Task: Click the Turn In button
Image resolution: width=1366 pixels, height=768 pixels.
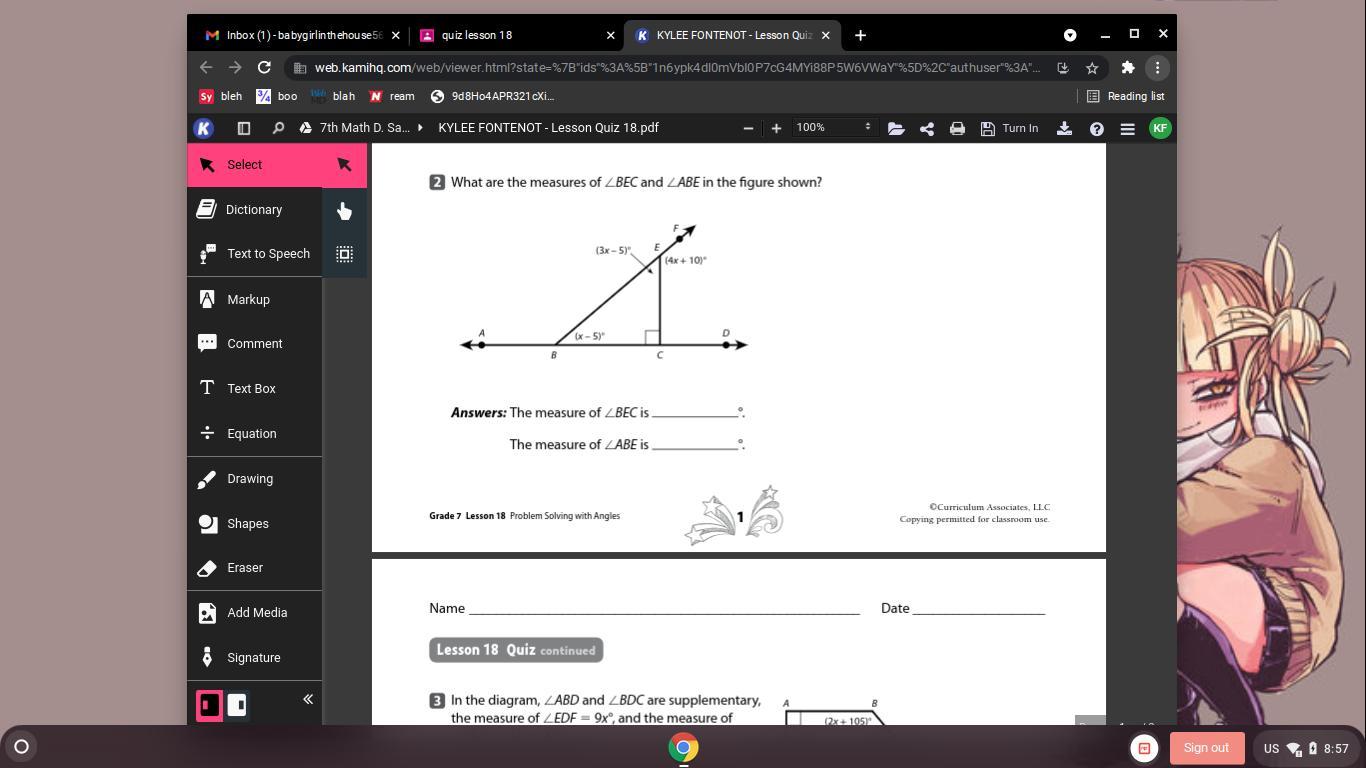Action: click(x=1020, y=128)
